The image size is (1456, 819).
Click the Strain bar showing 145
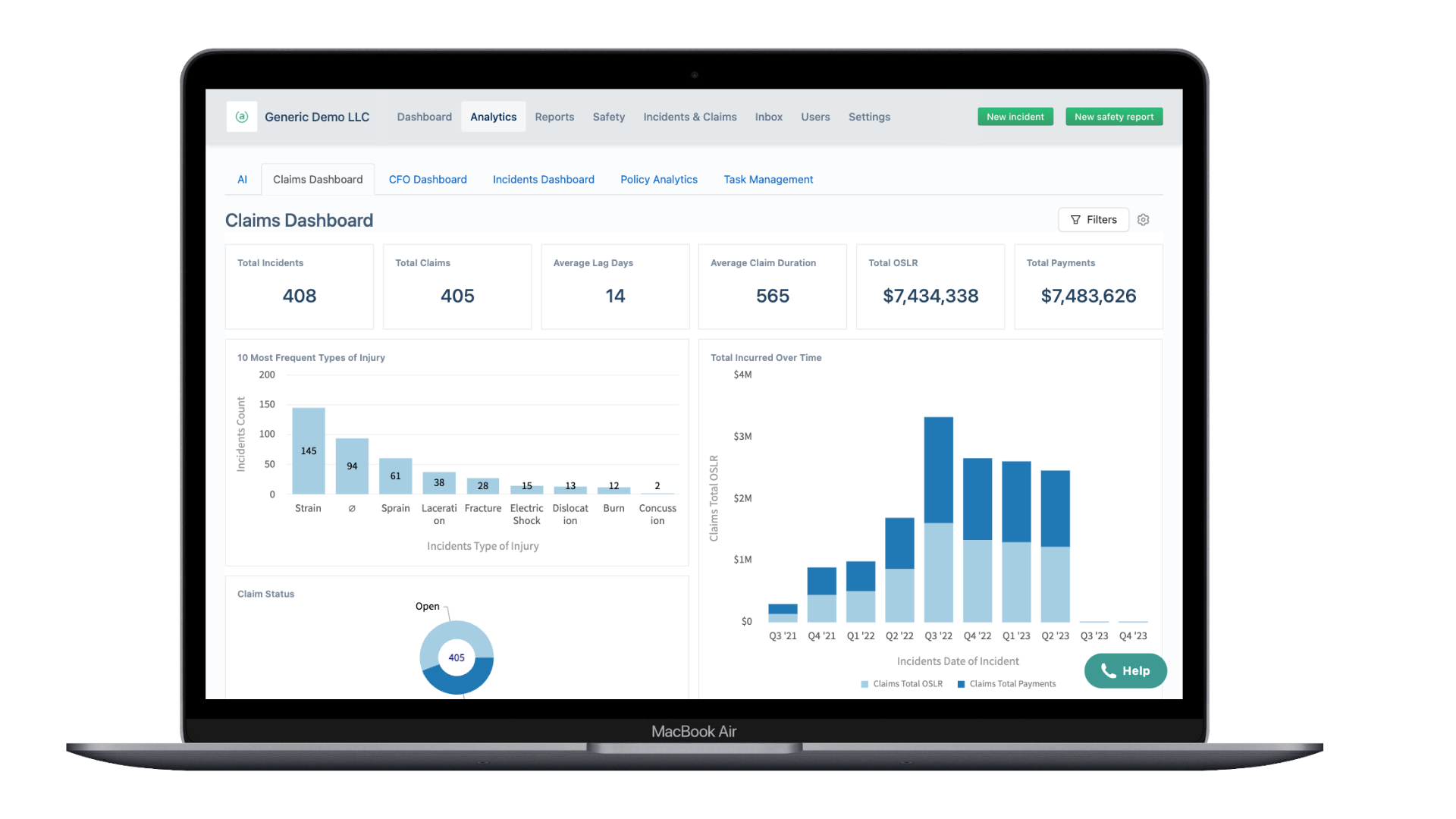(x=309, y=451)
